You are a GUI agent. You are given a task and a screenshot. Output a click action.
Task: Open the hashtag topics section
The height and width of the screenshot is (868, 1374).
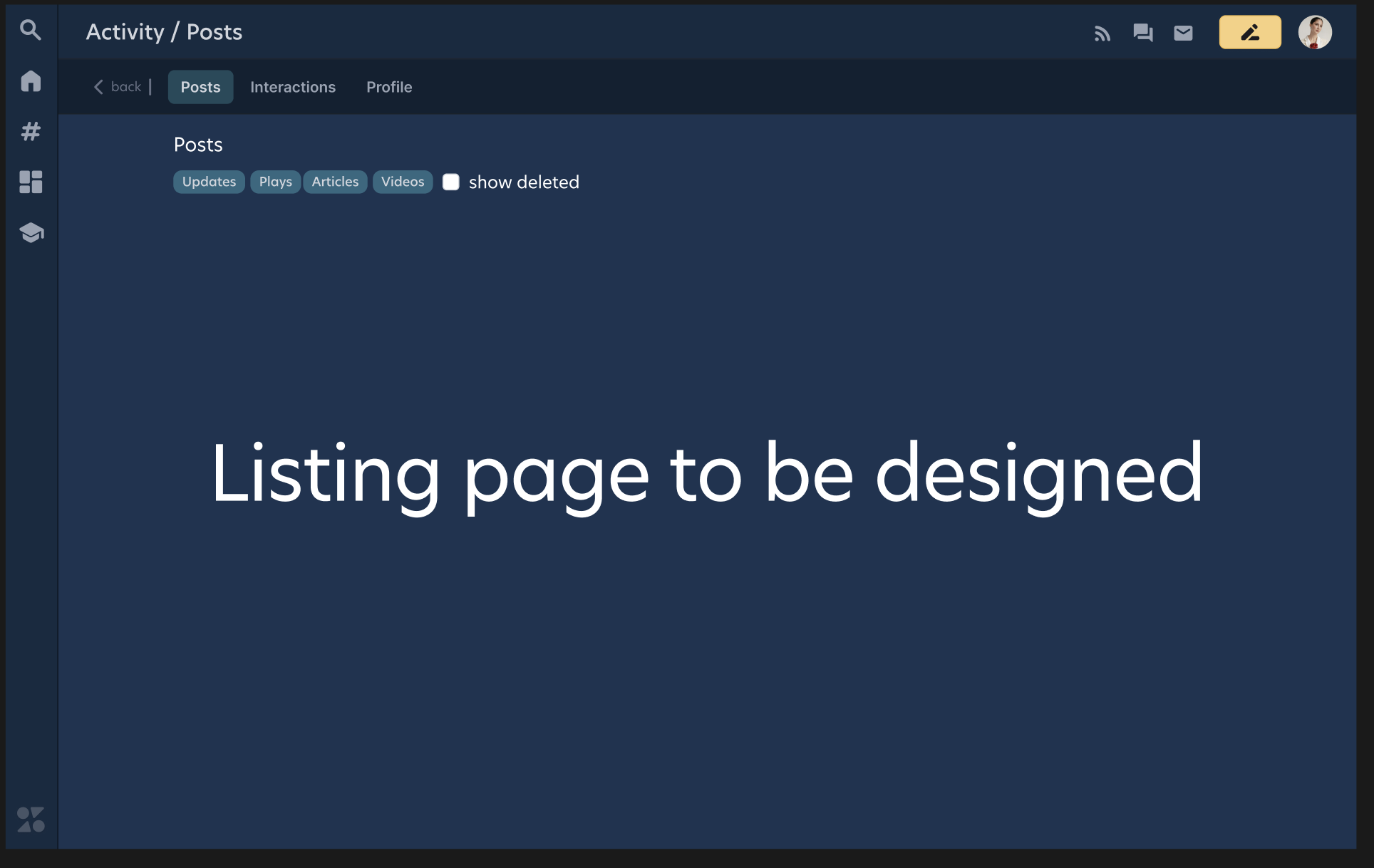coord(30,131)
